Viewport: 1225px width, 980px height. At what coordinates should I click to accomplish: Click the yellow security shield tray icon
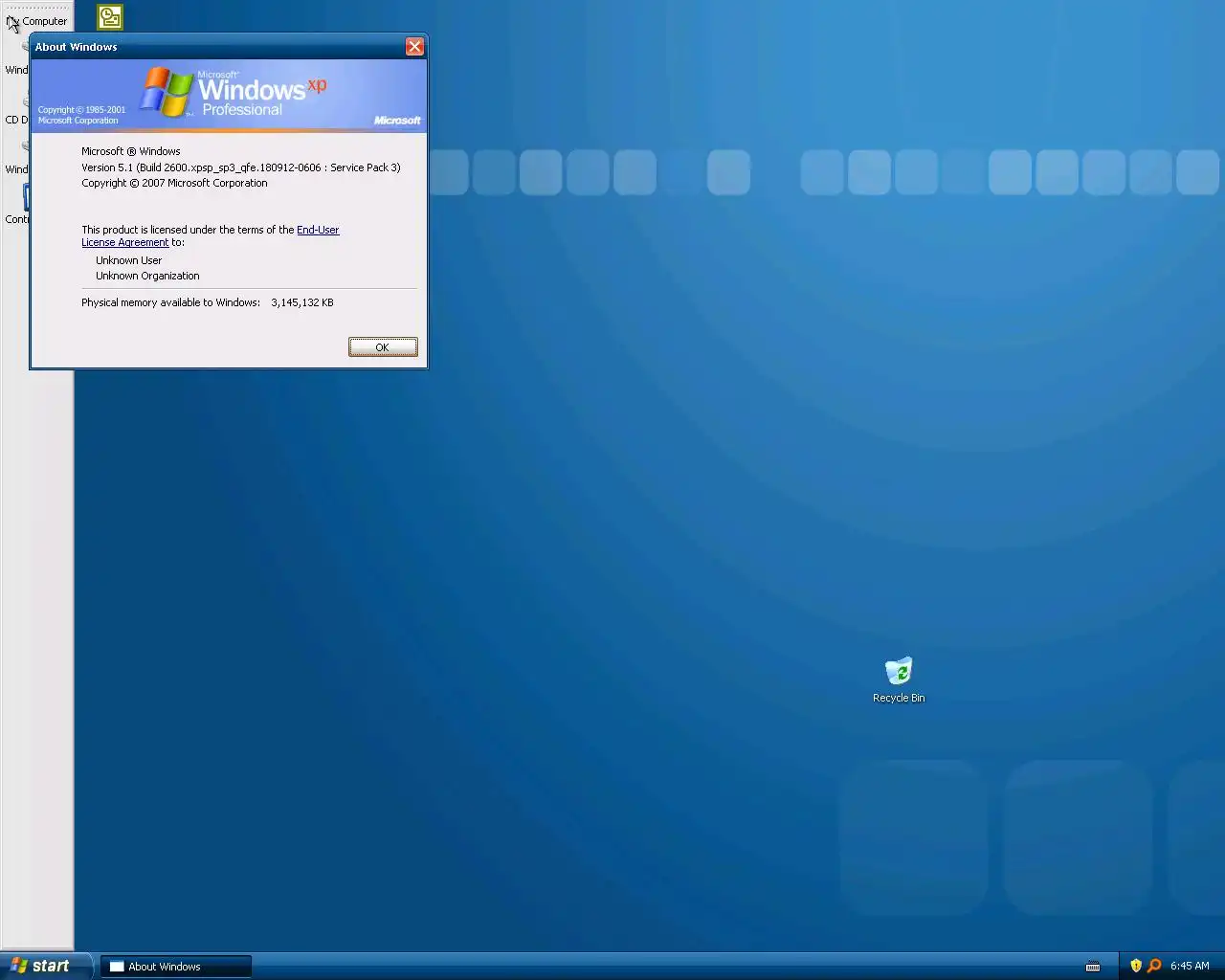(1136, 966)
